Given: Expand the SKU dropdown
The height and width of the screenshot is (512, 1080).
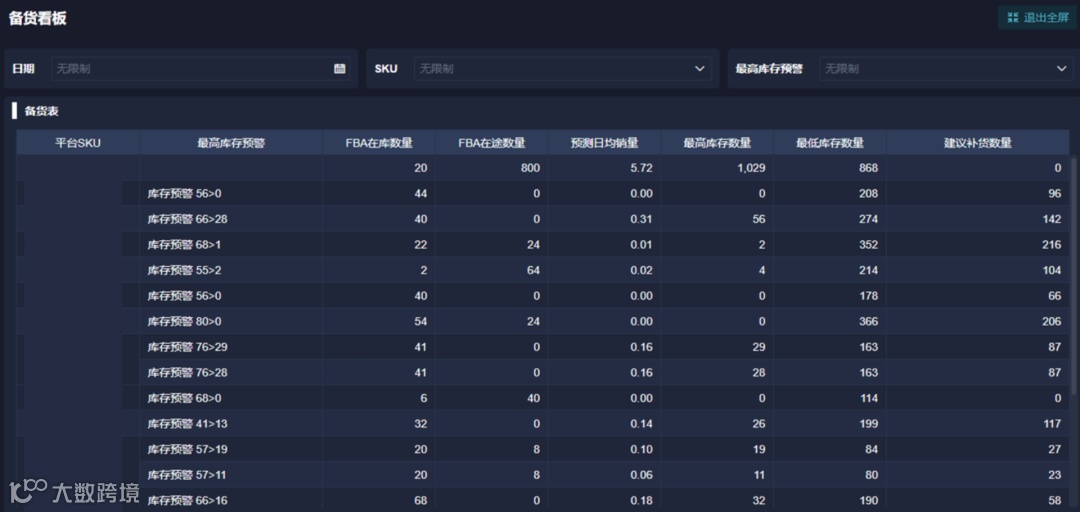Looking at the screenshot, I should (563, 68).
